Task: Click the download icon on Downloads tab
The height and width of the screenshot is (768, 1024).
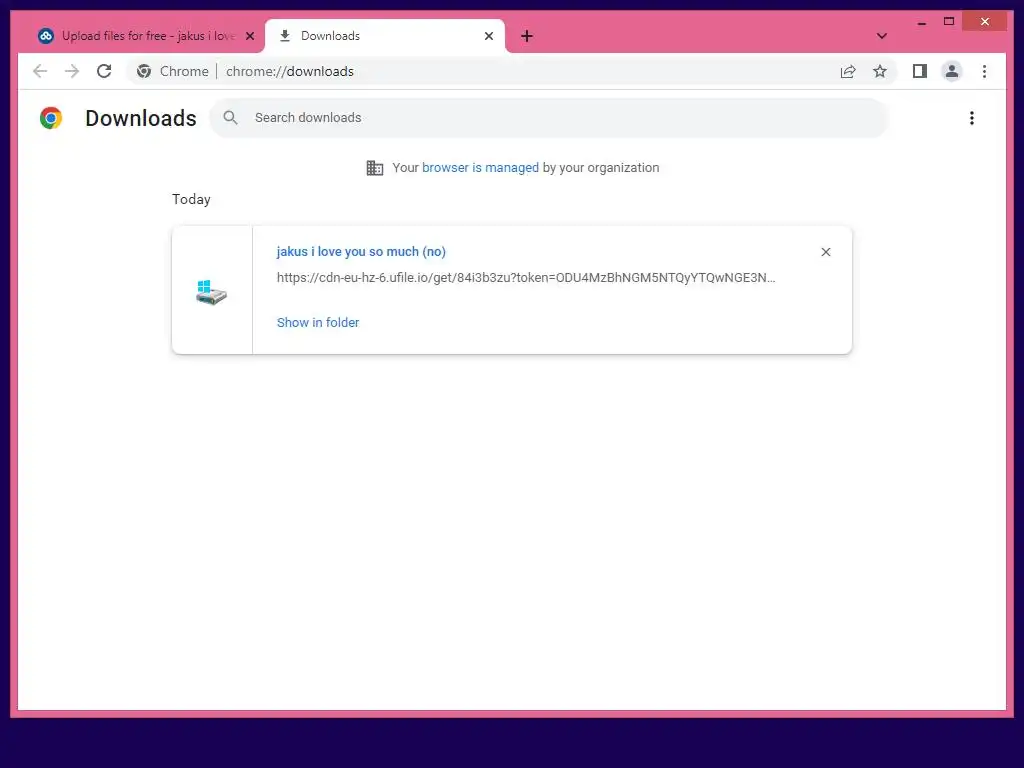Action: click(x=285, y=36)
